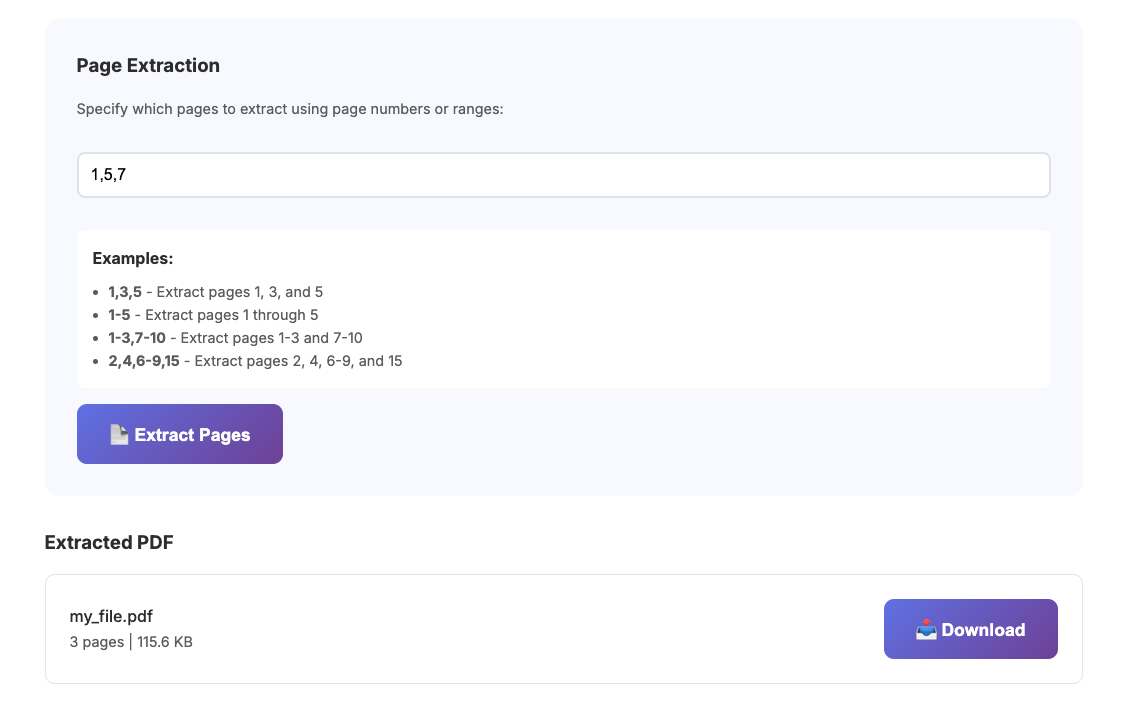This screenshot has width=1128, height=718.
Task: Click the 'Specify which pages to extract' instruction text
Action: coord(290,109)
